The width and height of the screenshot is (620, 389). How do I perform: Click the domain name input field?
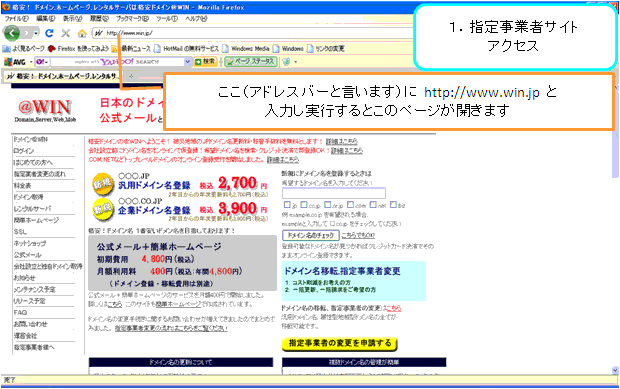pos(334,193)
